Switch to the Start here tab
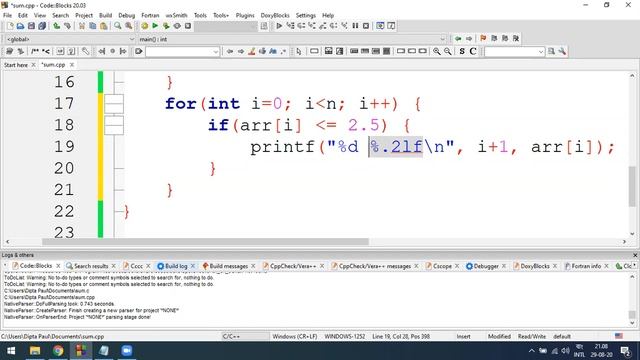The height and width of the screenshot is (360, 640). 16,65
